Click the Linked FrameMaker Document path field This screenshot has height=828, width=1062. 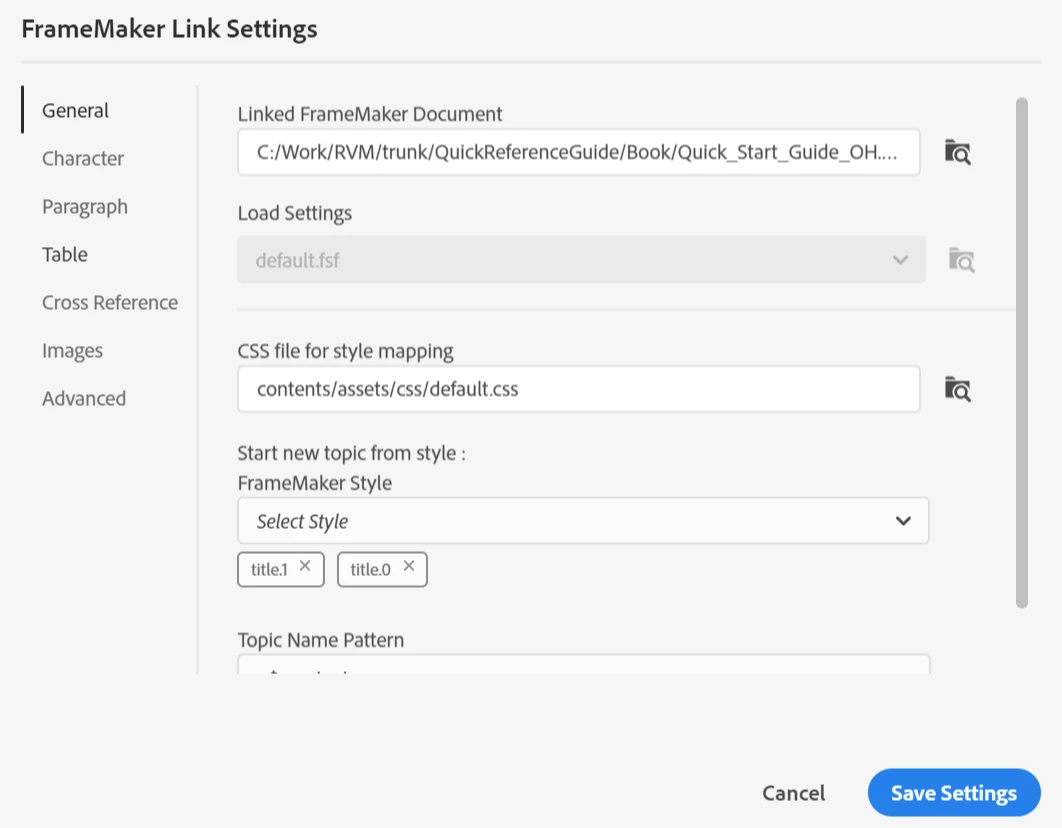pyautogui.click(x=578, y=152)
